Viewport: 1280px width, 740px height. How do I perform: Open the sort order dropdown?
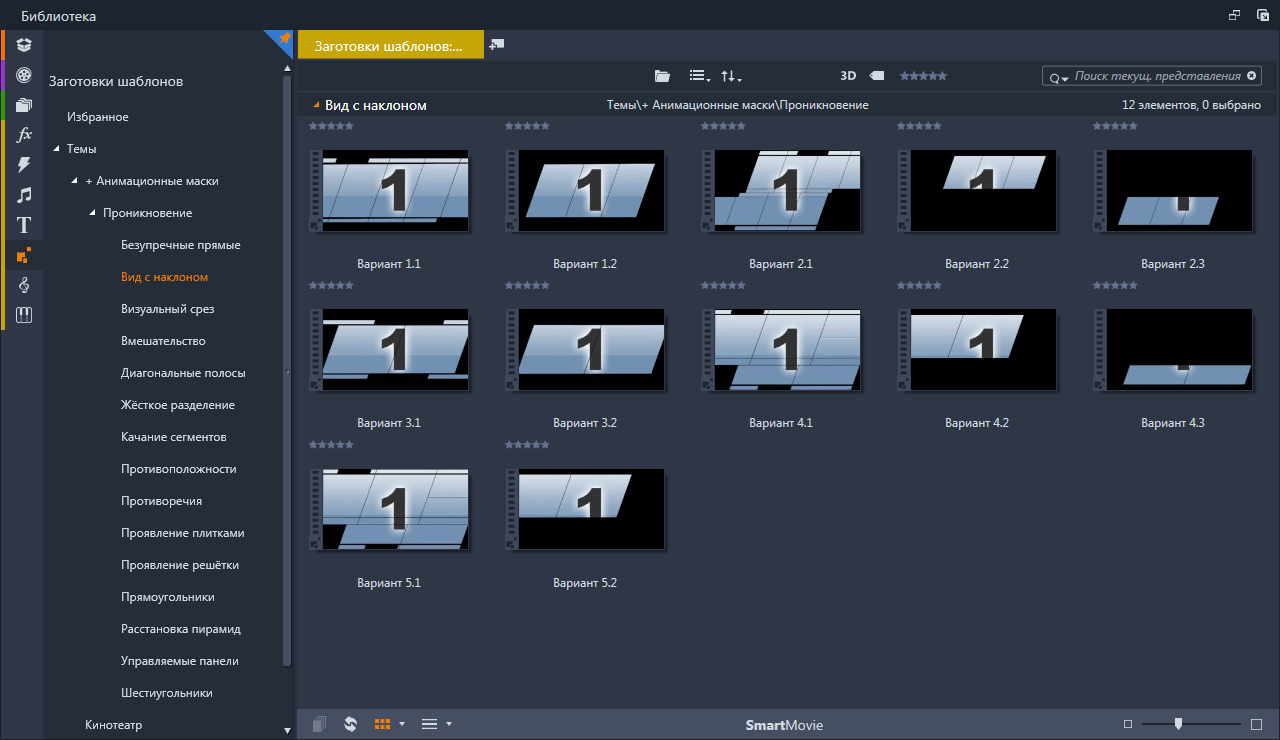(x=732, y=76)
